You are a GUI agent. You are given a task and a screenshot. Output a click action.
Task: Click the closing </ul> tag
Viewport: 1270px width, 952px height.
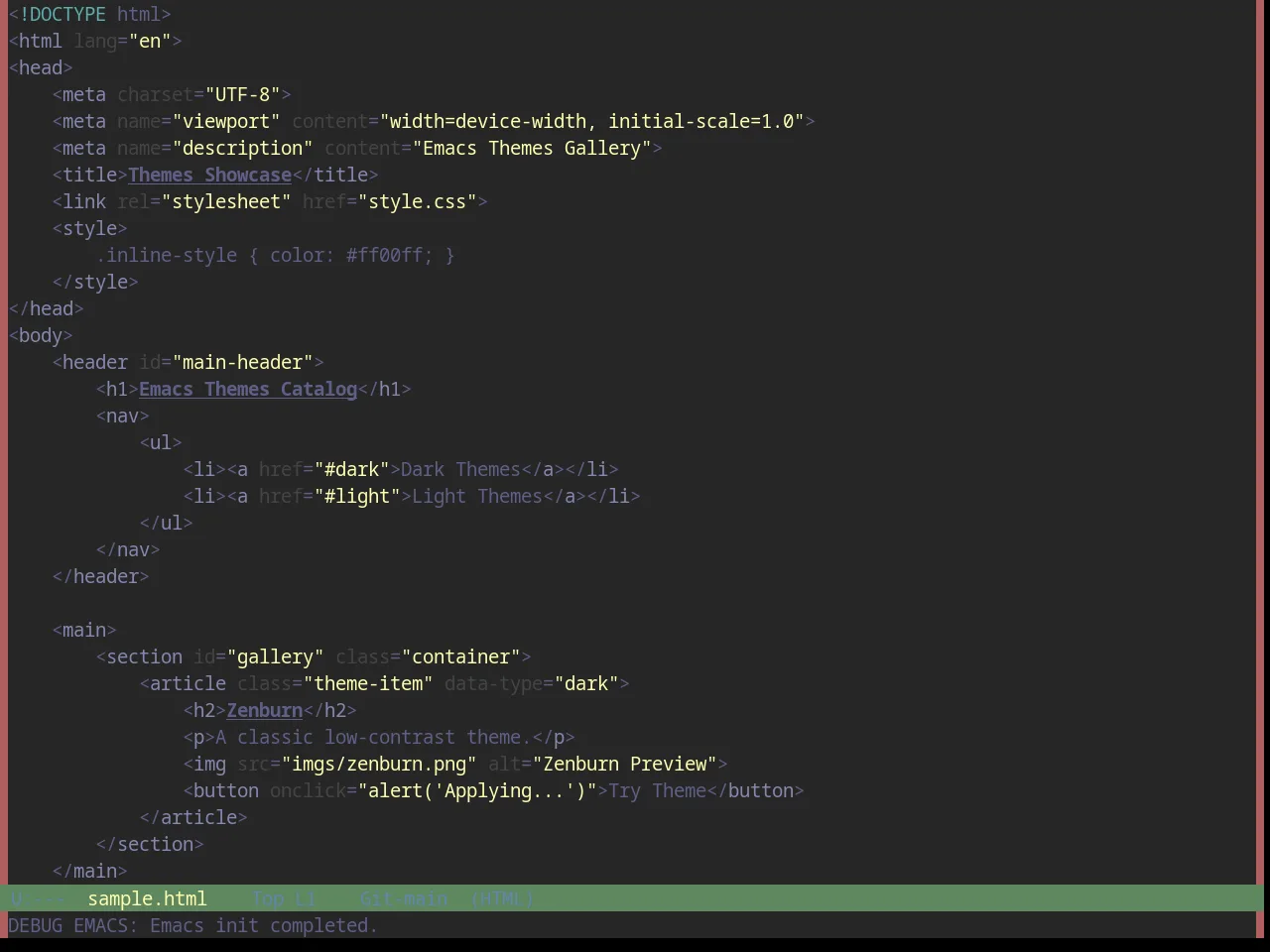point(167,523)
